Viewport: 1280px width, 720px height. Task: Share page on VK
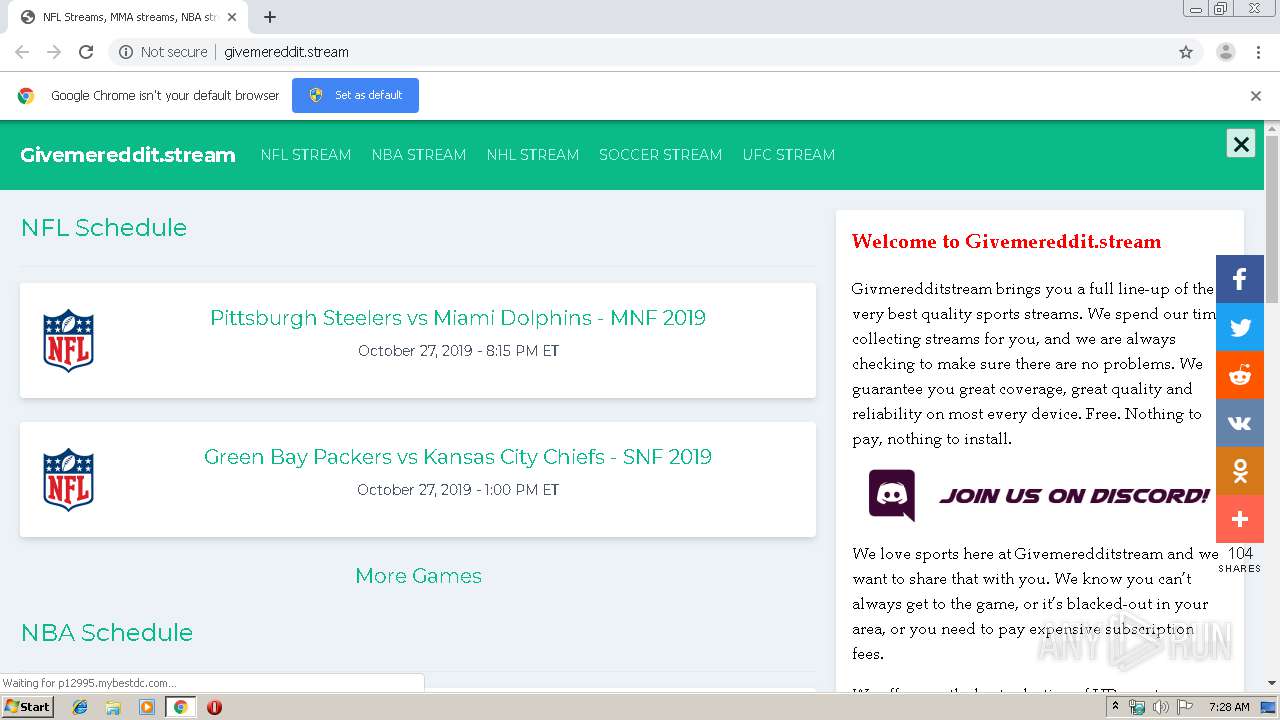point(1240,423)
